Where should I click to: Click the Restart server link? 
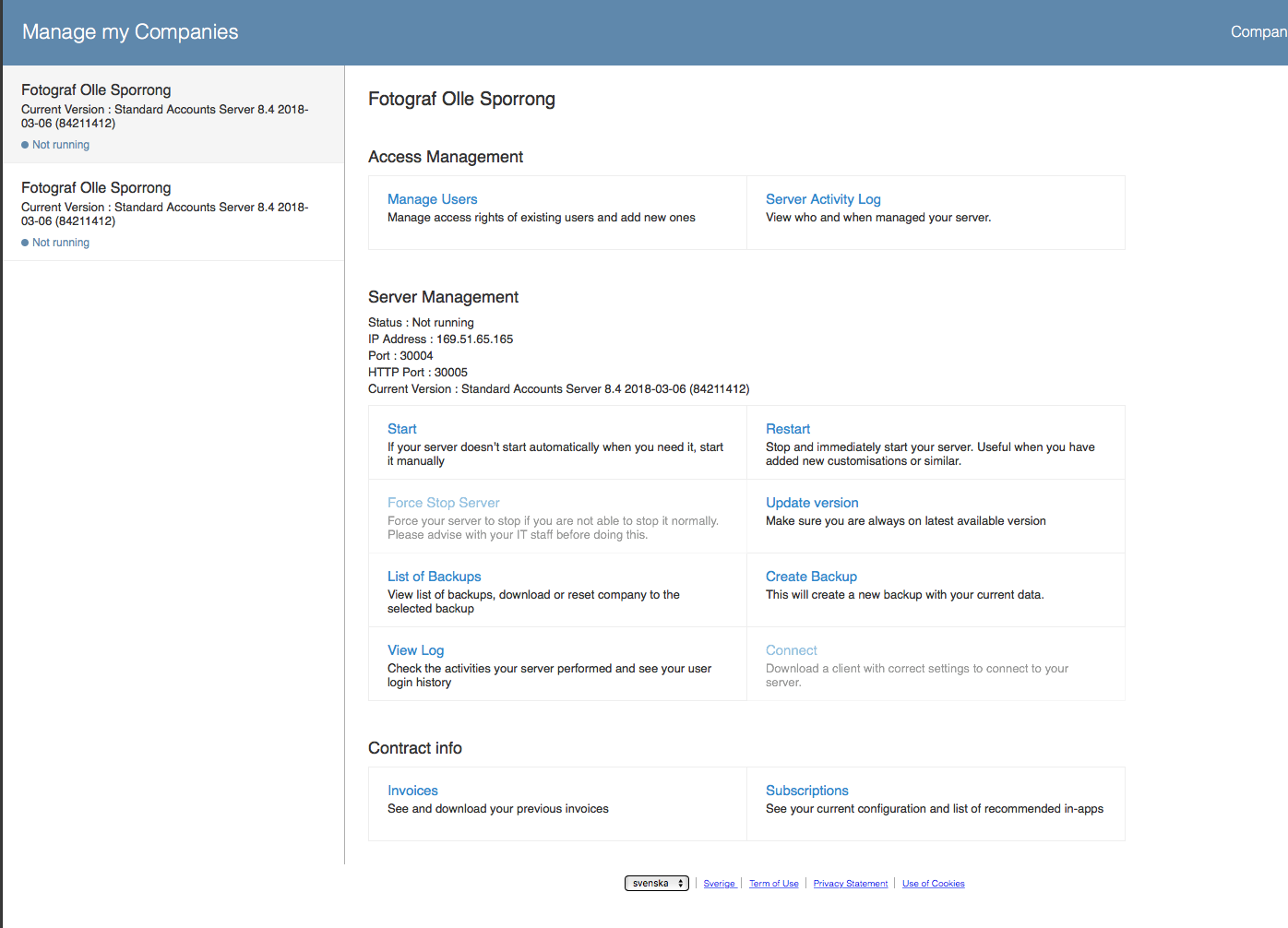[788, 429]
